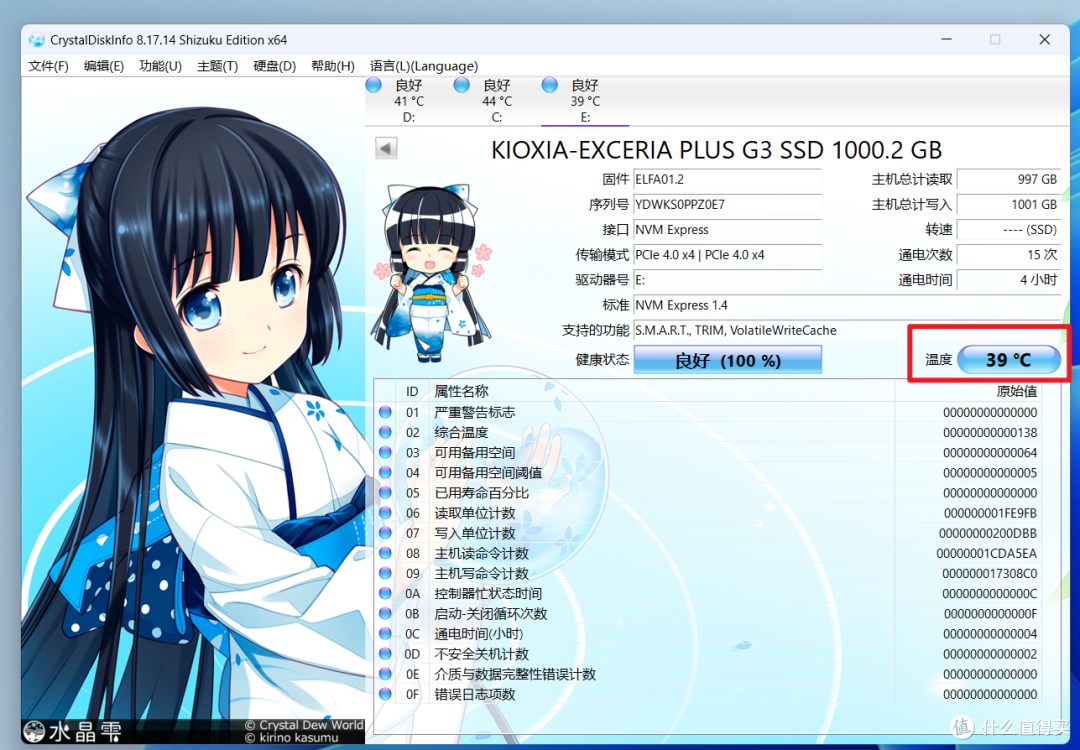Open the 帮助(H) menu
Viewport: 1080px width, 750px height.
click(333, 66)
